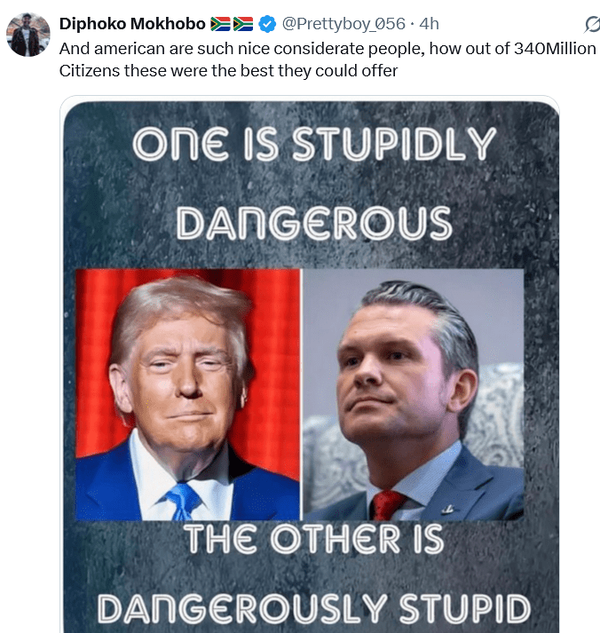This screenshot has width=600, height=633.
Task: Click the 4h post timestamp
Action: (429, 24)
